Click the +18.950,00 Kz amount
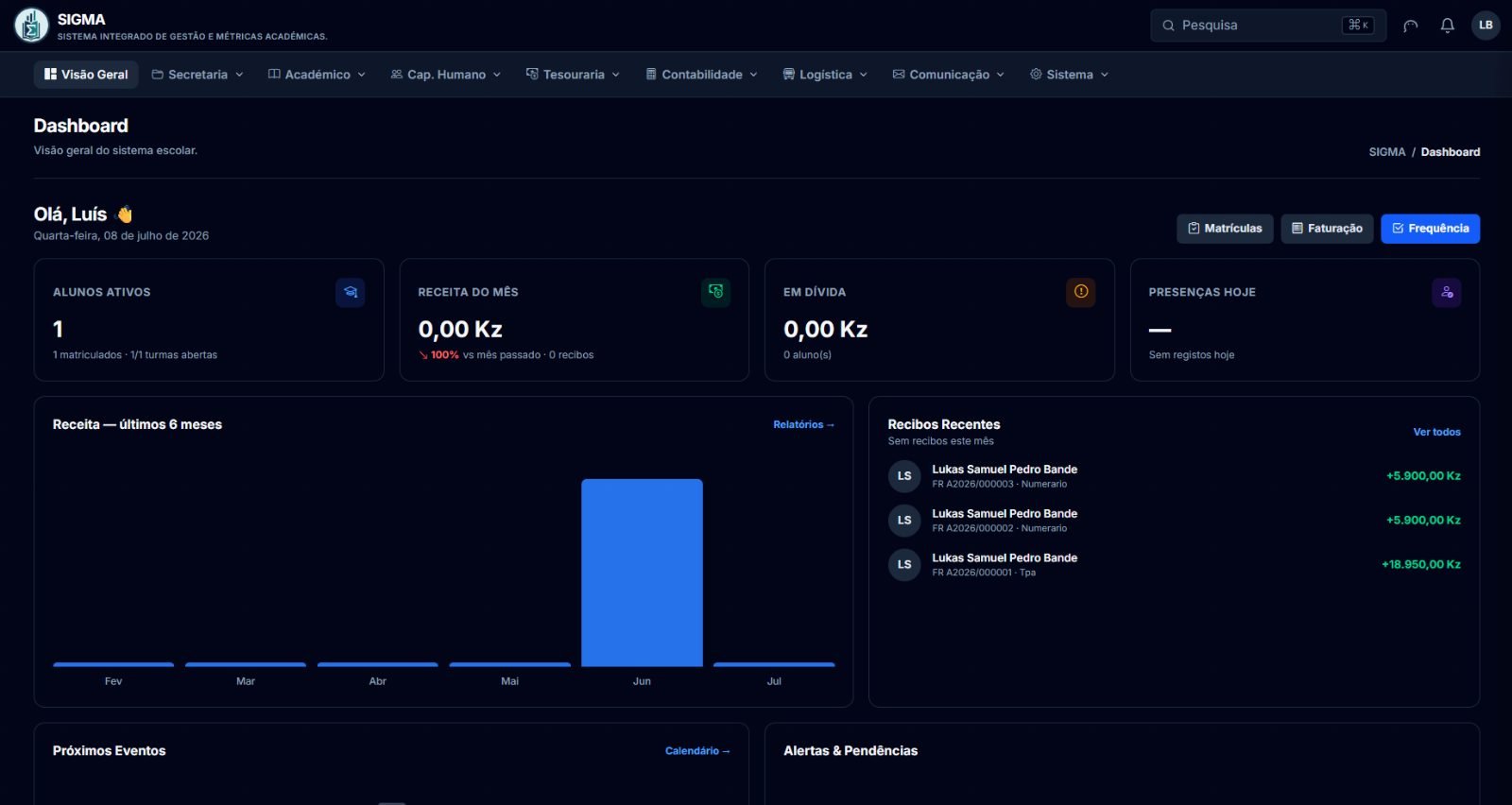The width and height of the screenshot is (1512, 805). 1420,565
